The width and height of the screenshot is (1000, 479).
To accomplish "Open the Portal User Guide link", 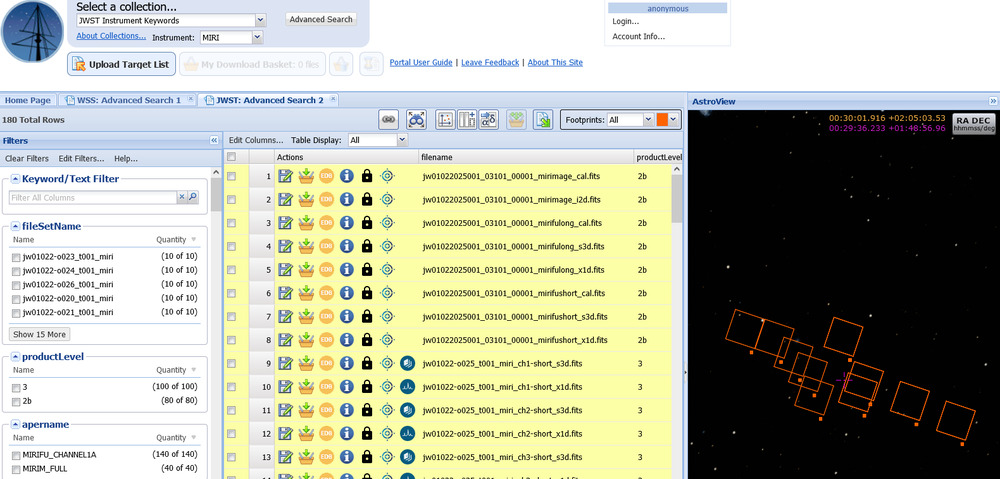I will click(x=420, y=63).
